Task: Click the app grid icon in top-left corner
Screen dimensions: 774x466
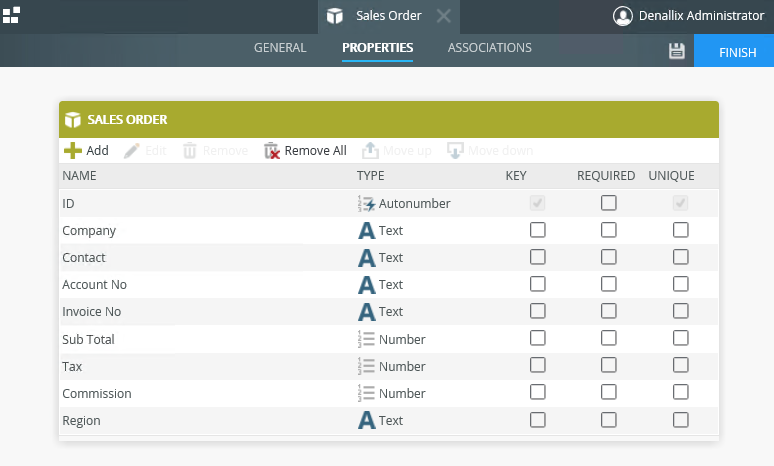Action: [x=11, y=15]
